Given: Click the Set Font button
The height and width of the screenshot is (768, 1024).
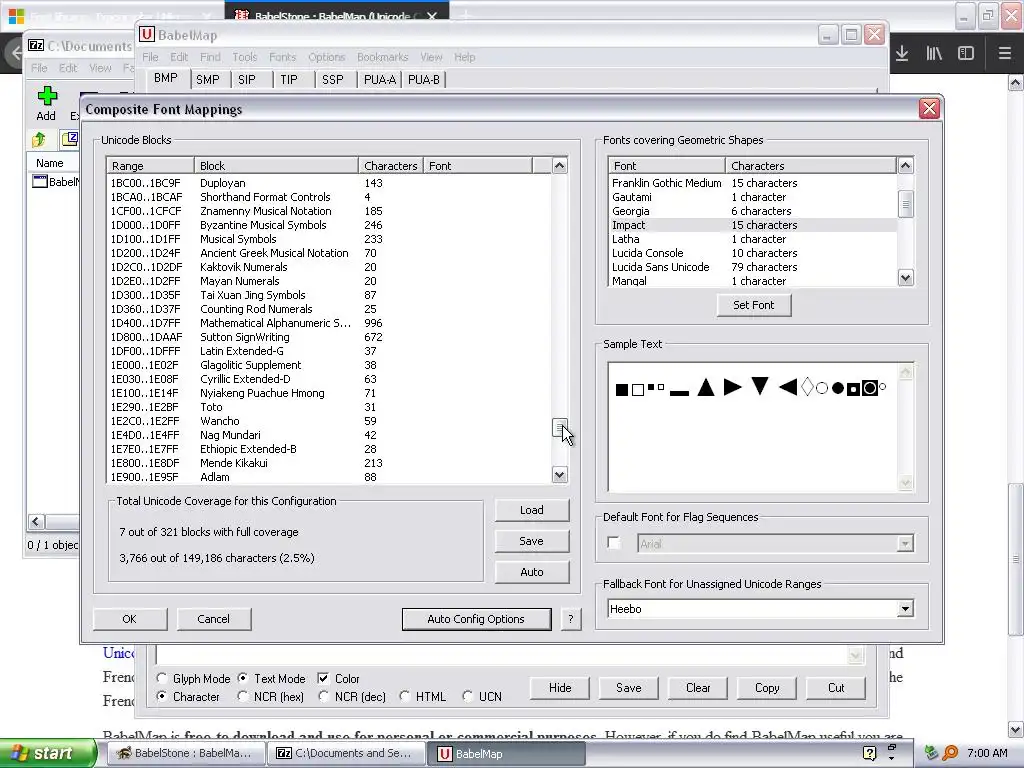Looking at the screenshot, I should pos(754,305).
